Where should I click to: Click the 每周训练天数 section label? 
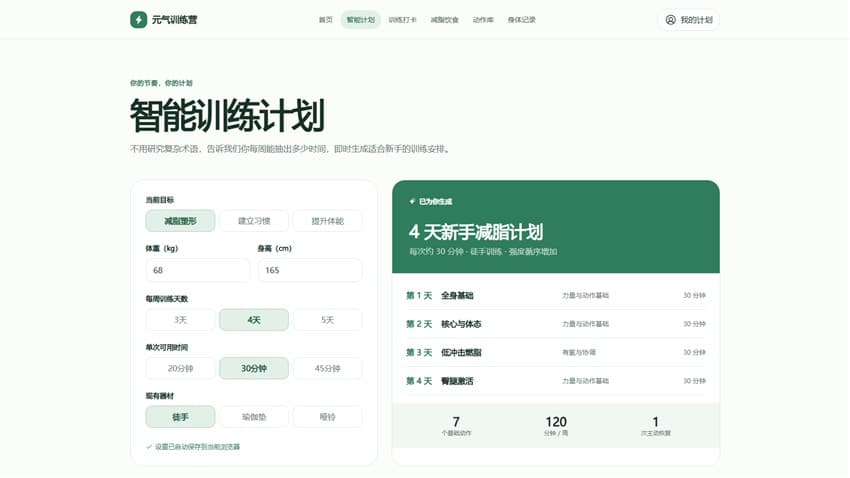point(166,299)
